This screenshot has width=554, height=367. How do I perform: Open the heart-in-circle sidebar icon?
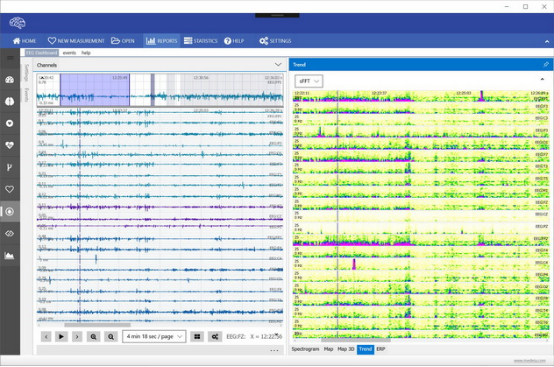[x=10, y=123]
